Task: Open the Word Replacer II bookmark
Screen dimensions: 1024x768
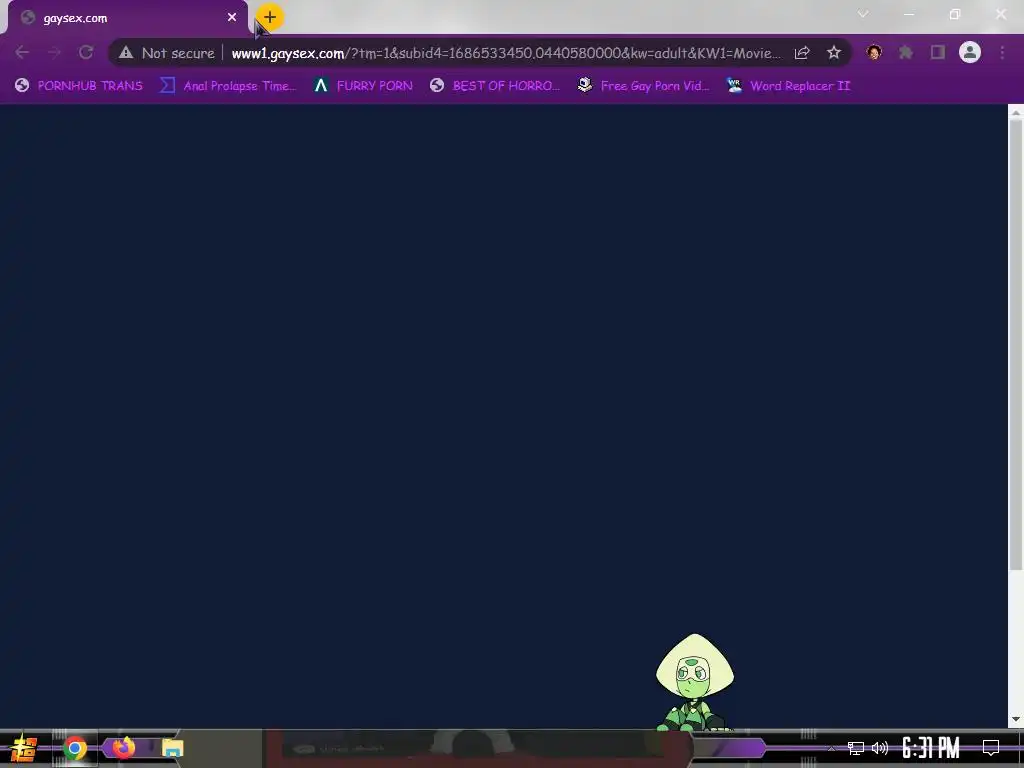Action: [788, 86]
